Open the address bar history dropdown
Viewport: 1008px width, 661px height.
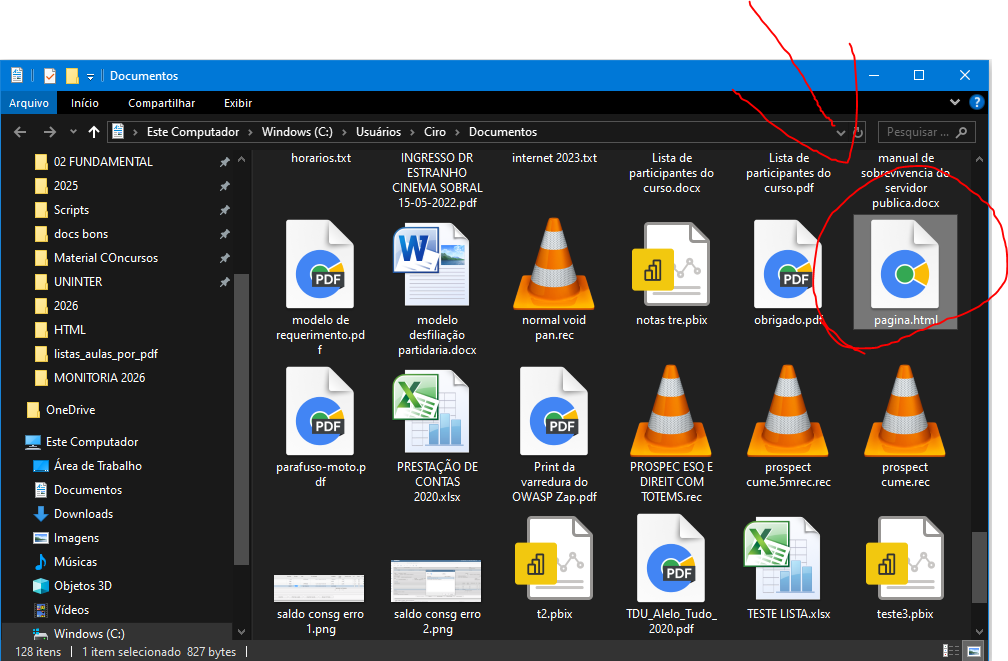(839, 132)
